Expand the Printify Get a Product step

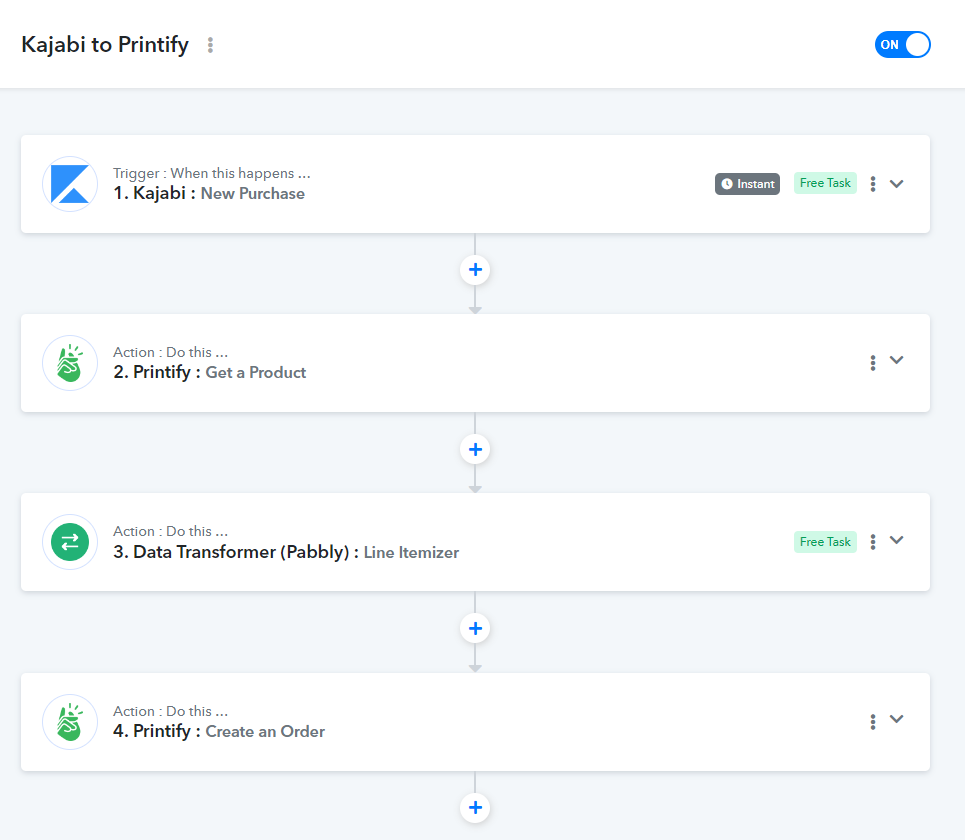(897, 360)
